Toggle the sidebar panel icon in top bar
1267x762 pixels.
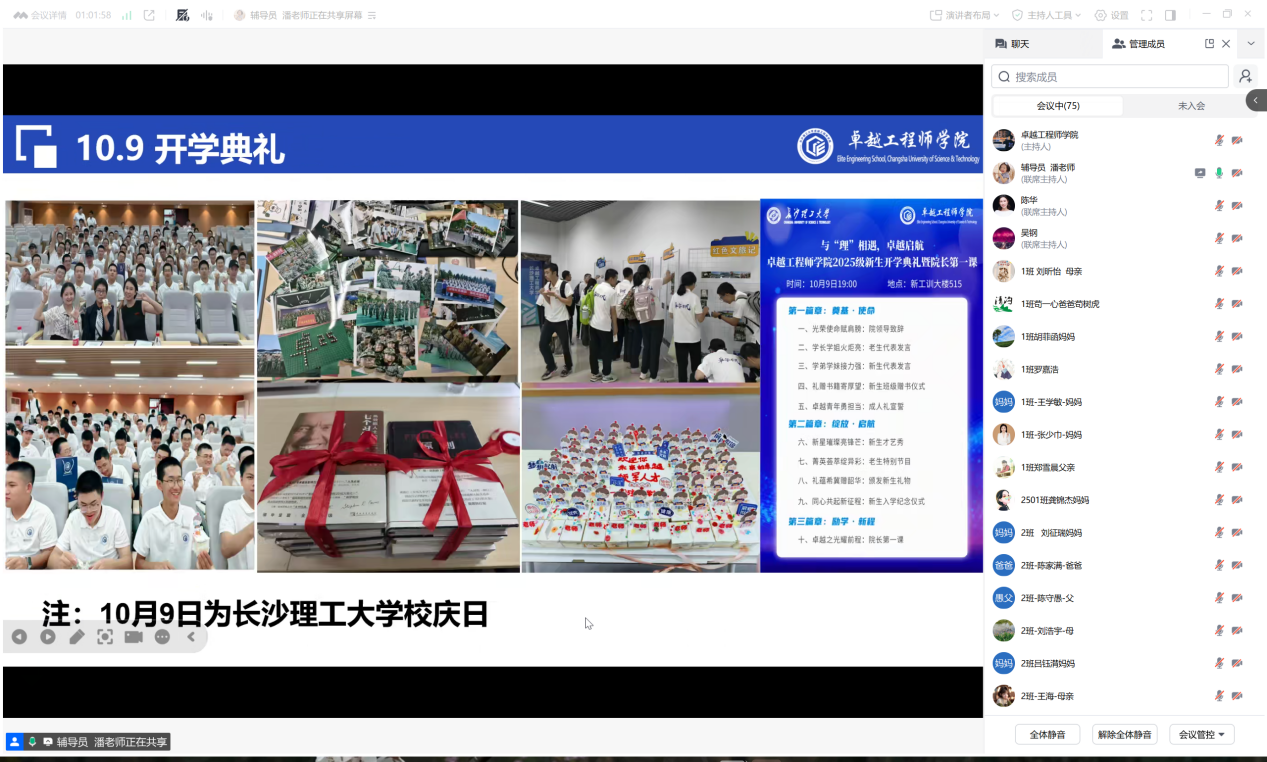pos(1170,15)
